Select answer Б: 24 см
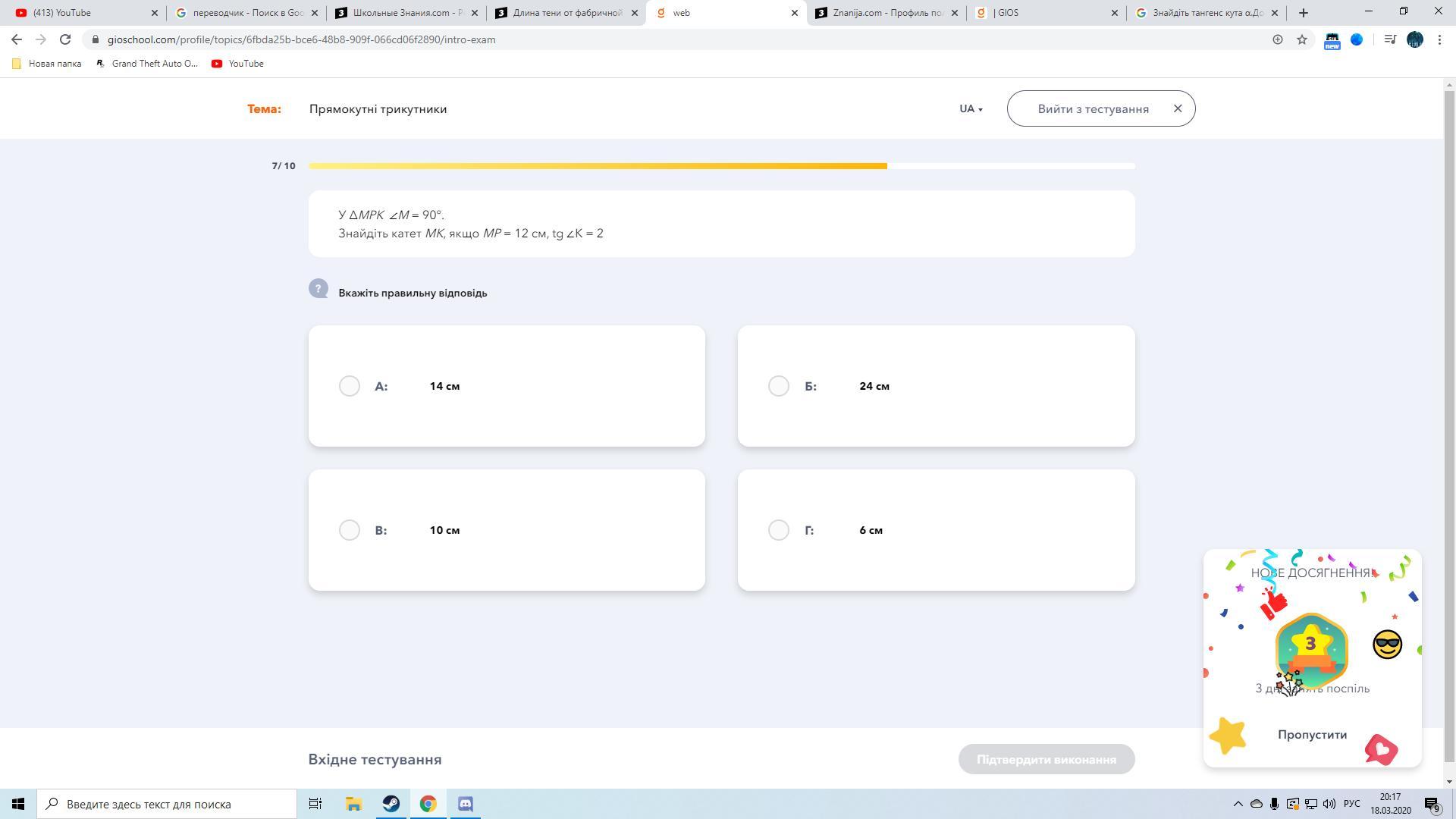 tap(778, 386)
